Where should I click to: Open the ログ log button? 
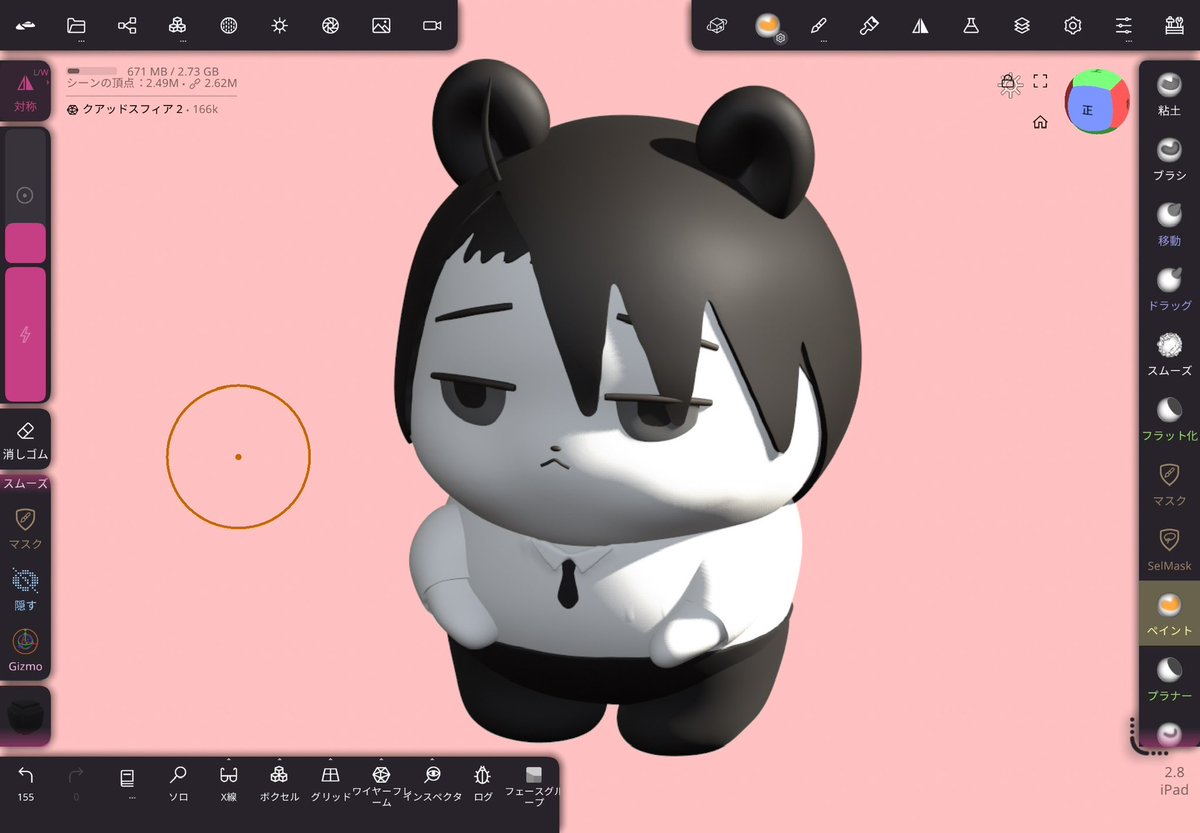point(483,783)
